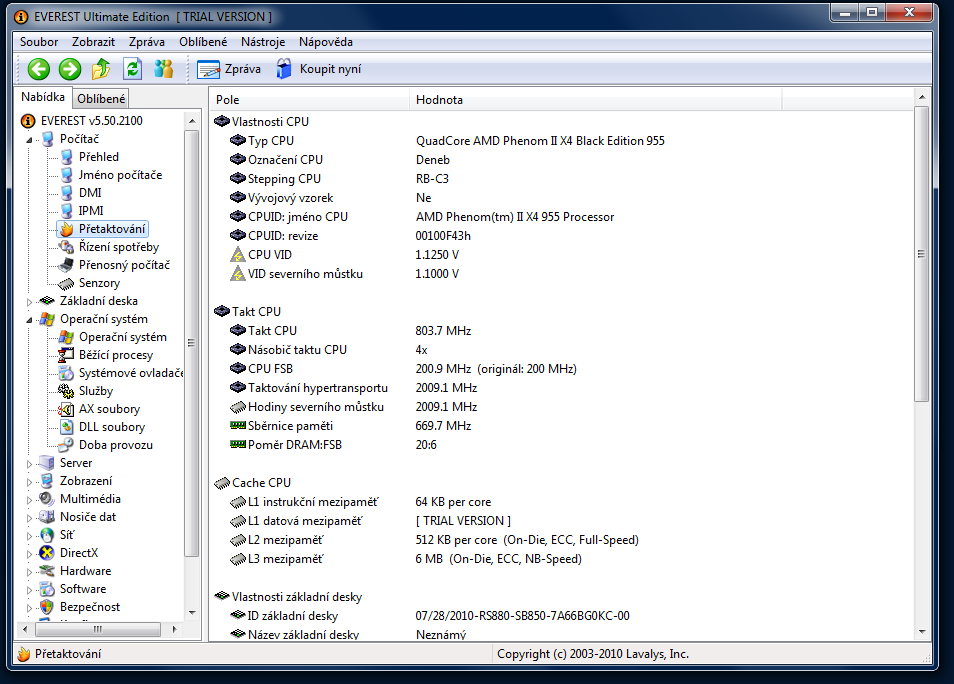Image resolution: width=954 pixels, height=684 pixels.
Task: Open the DirectX tree item
Action: click(x=79, y=553)
